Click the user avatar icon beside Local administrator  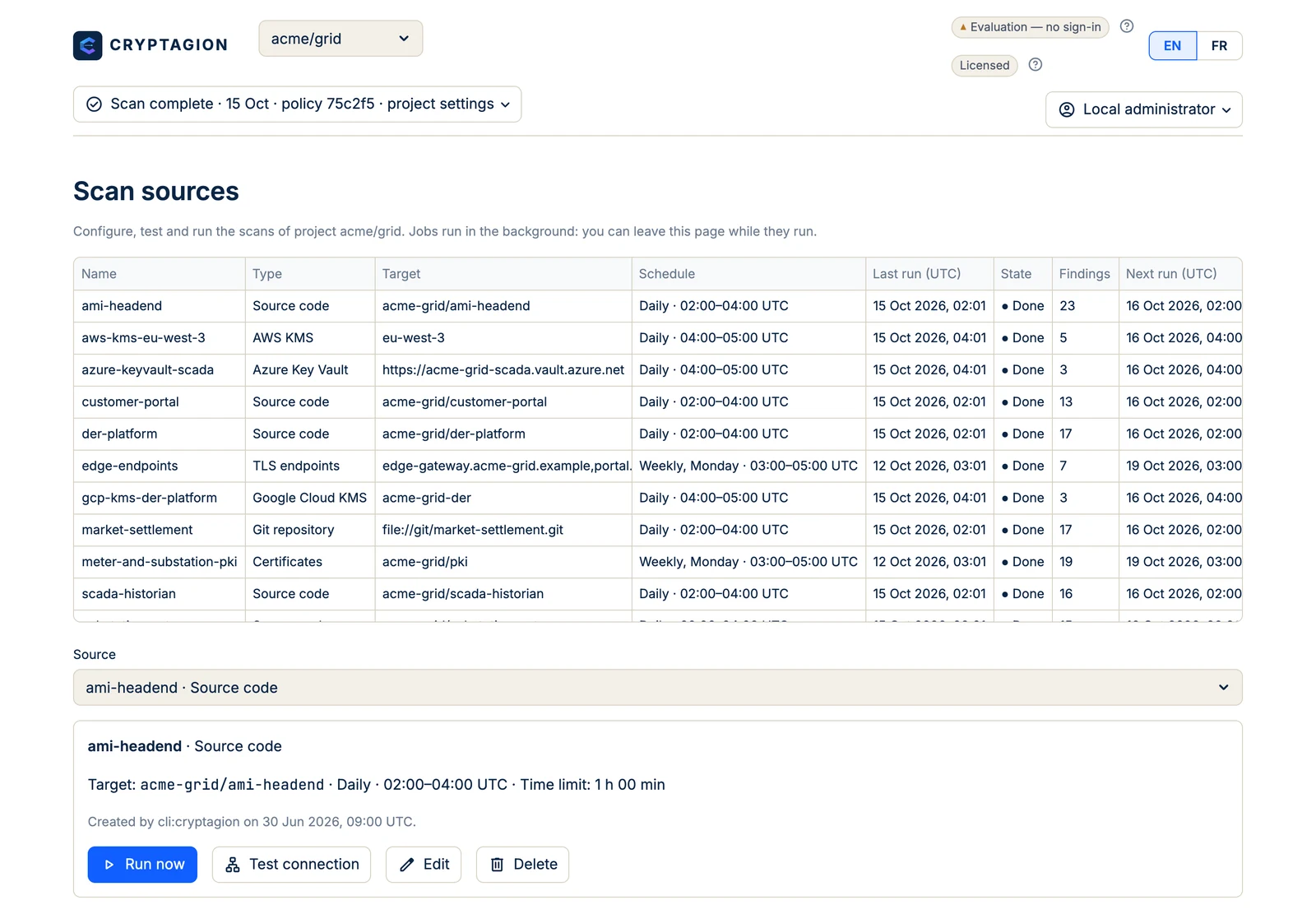click(x=1067, y=109)
